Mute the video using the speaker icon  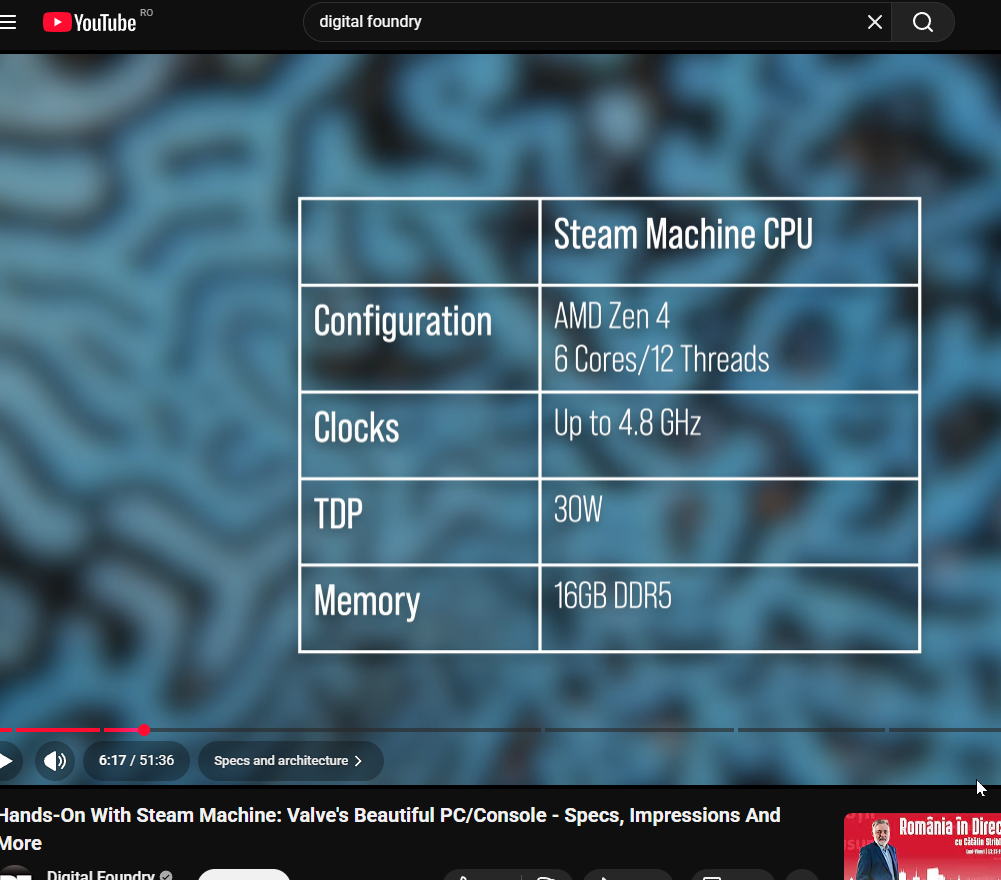pos(55,761)
